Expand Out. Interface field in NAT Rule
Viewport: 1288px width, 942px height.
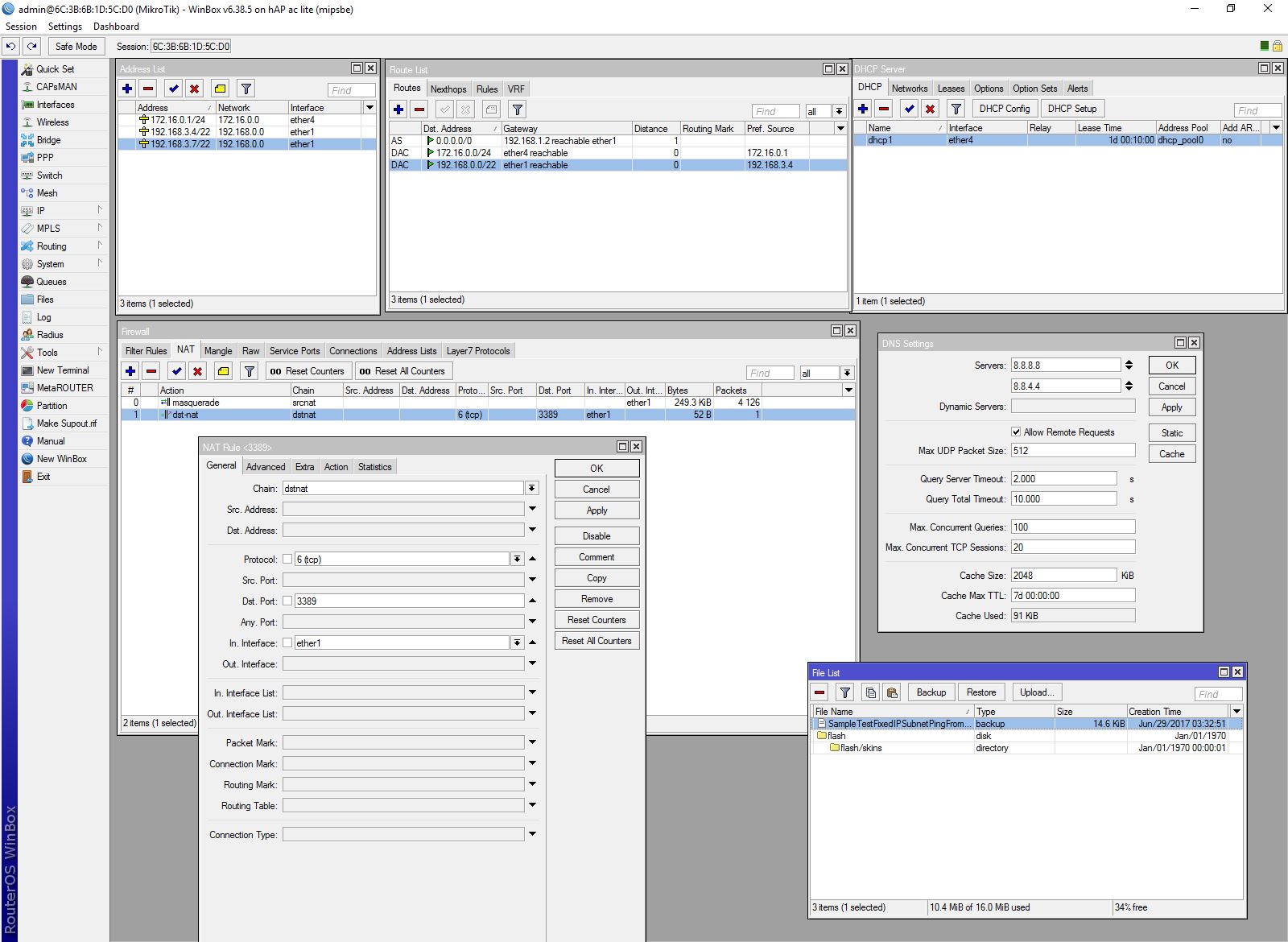point(532,663)
